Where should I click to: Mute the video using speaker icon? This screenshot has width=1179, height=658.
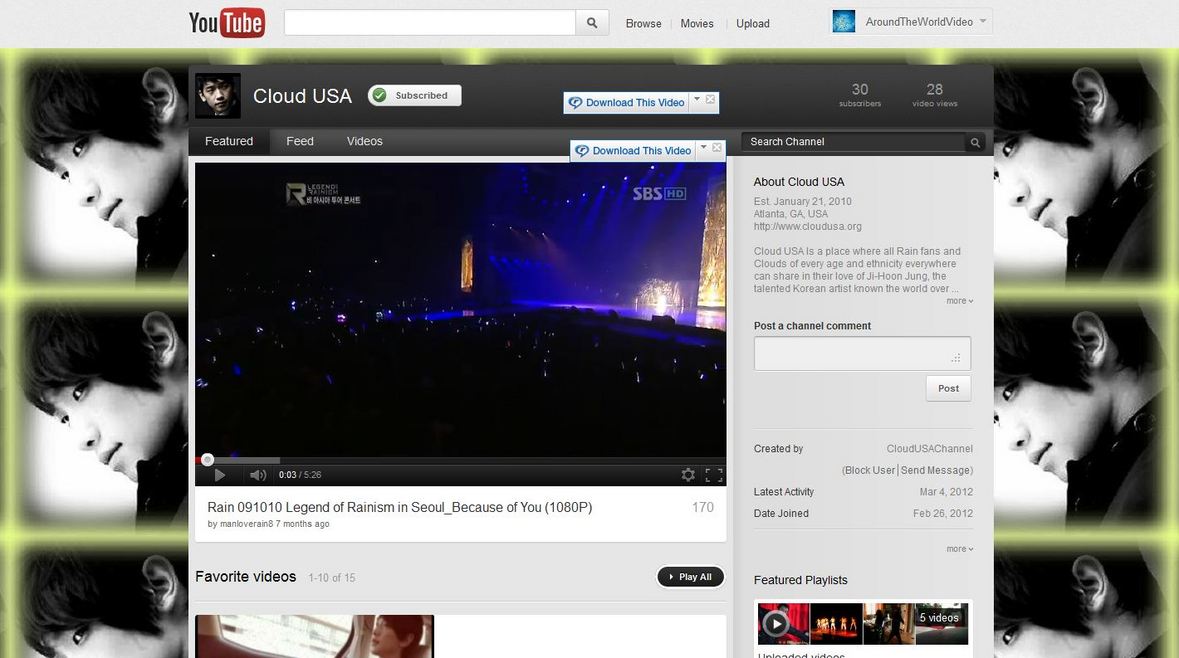258,475
